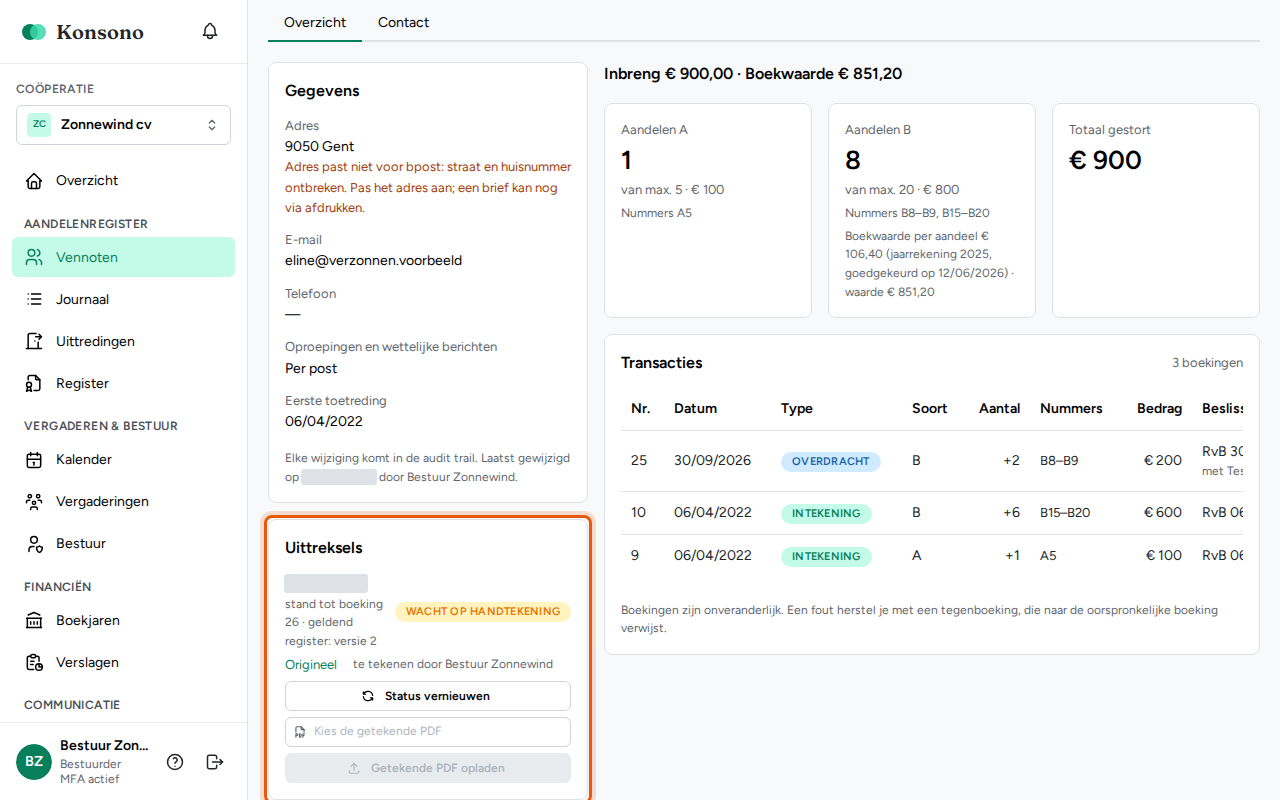Click the Bedrag column header

[1160, 409]
